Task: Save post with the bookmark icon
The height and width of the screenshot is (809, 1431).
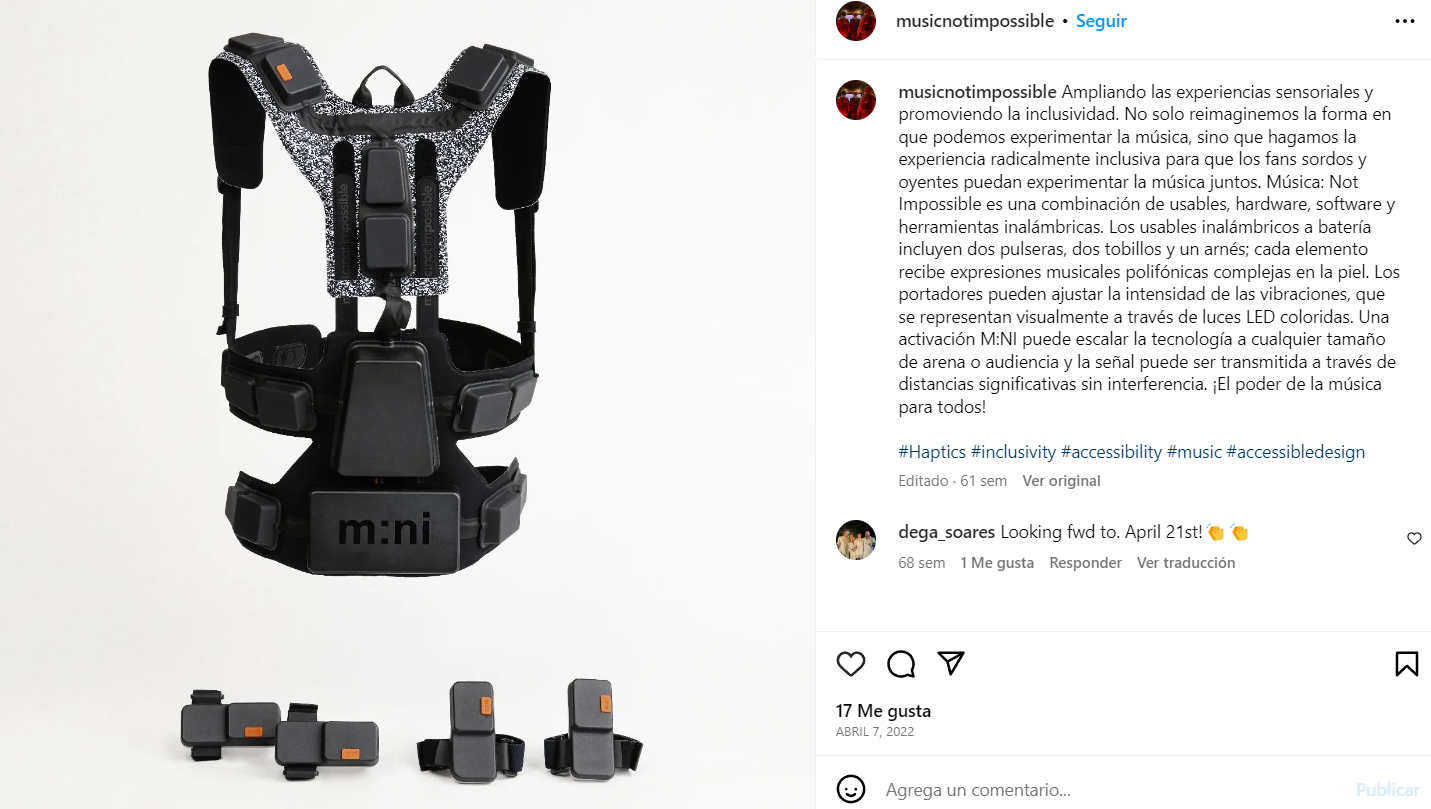Action: pos(1406,664)
